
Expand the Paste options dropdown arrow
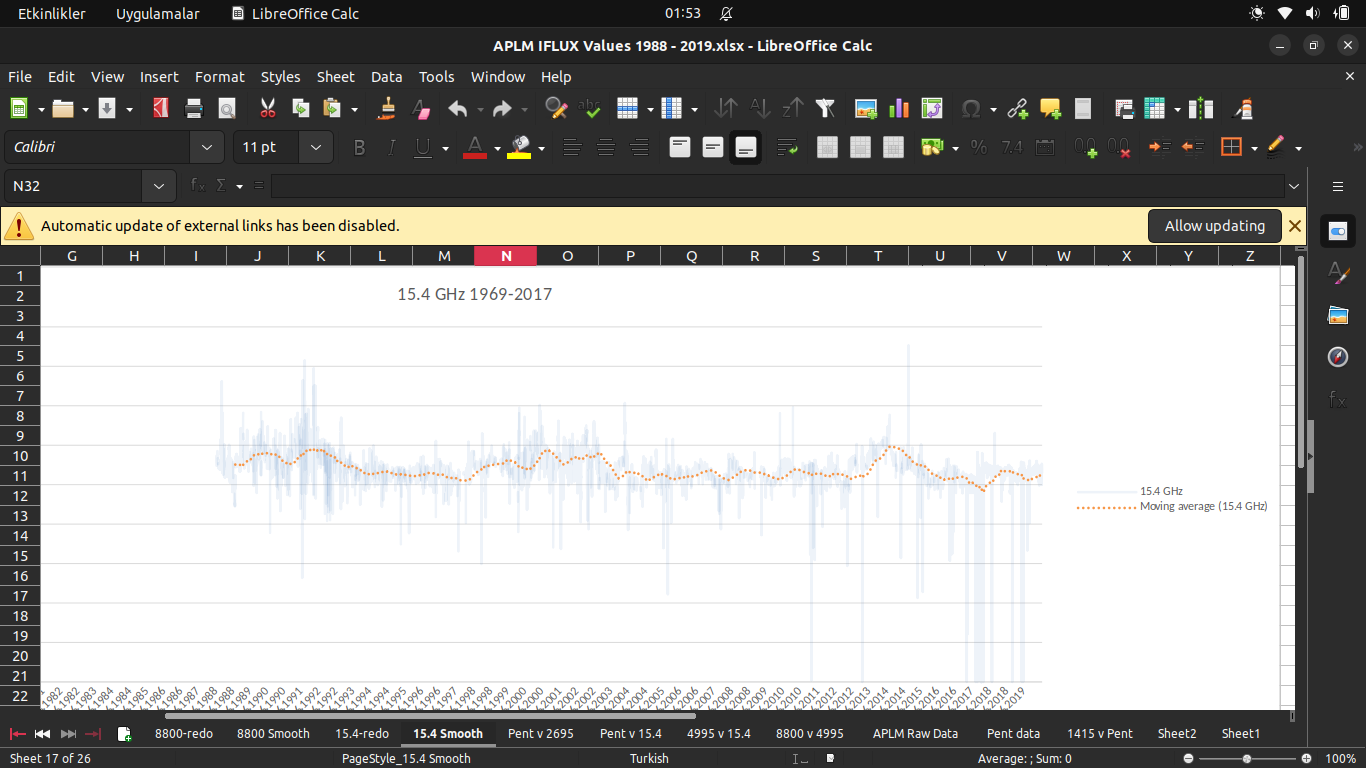pyautogui.click(x=354, y=109)
